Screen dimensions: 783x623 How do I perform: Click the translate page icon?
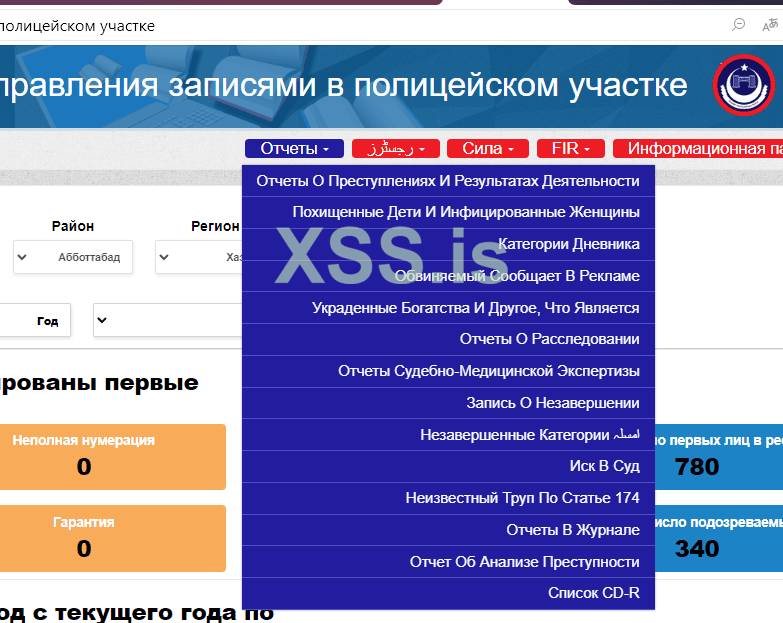click(771, 24)
